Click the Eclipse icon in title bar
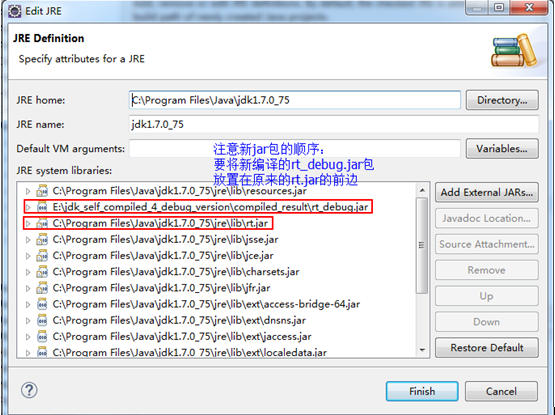Screen dimensions: 555x415 pyautogui.click(x=15, y=11)
